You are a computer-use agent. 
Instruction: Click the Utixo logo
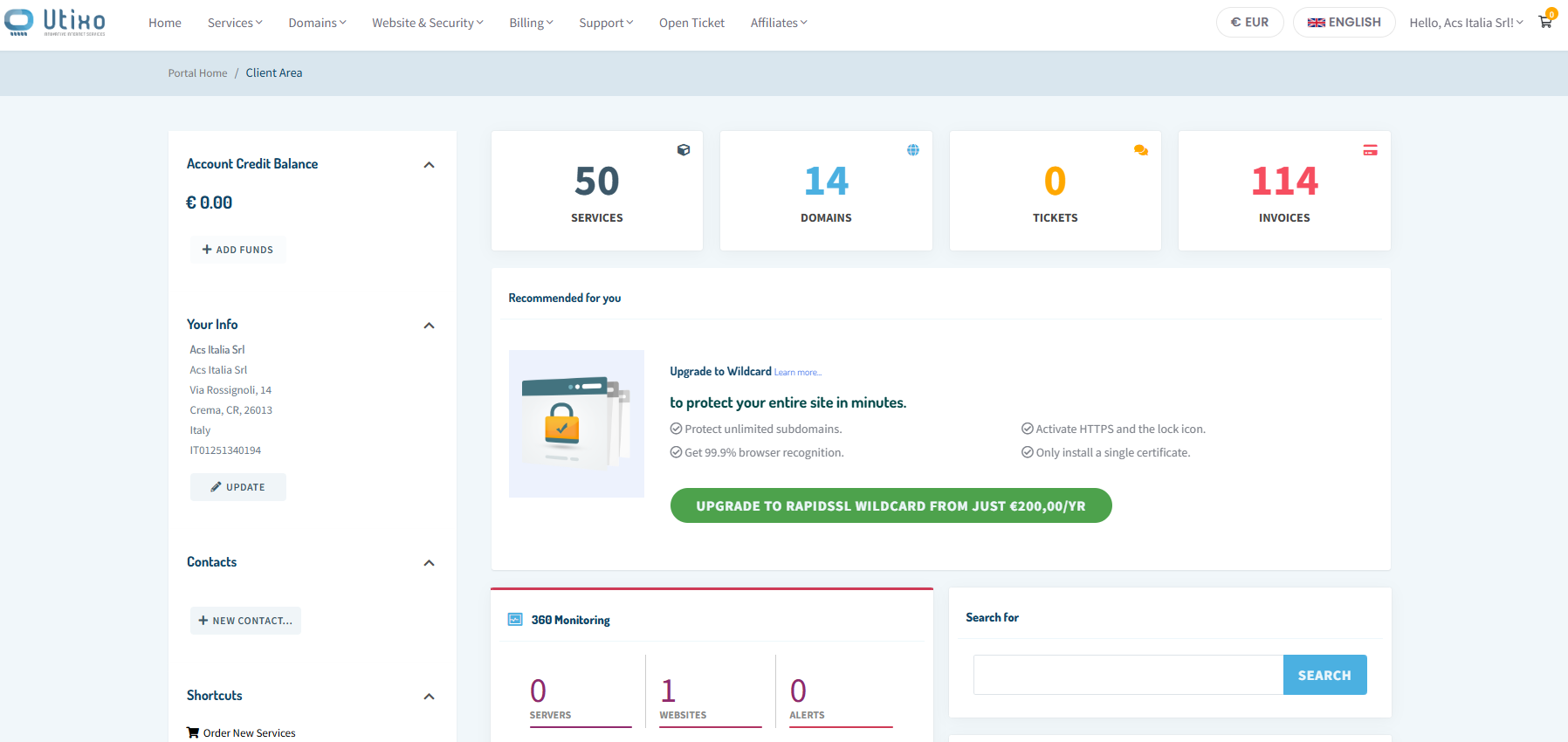click(55, 22)
